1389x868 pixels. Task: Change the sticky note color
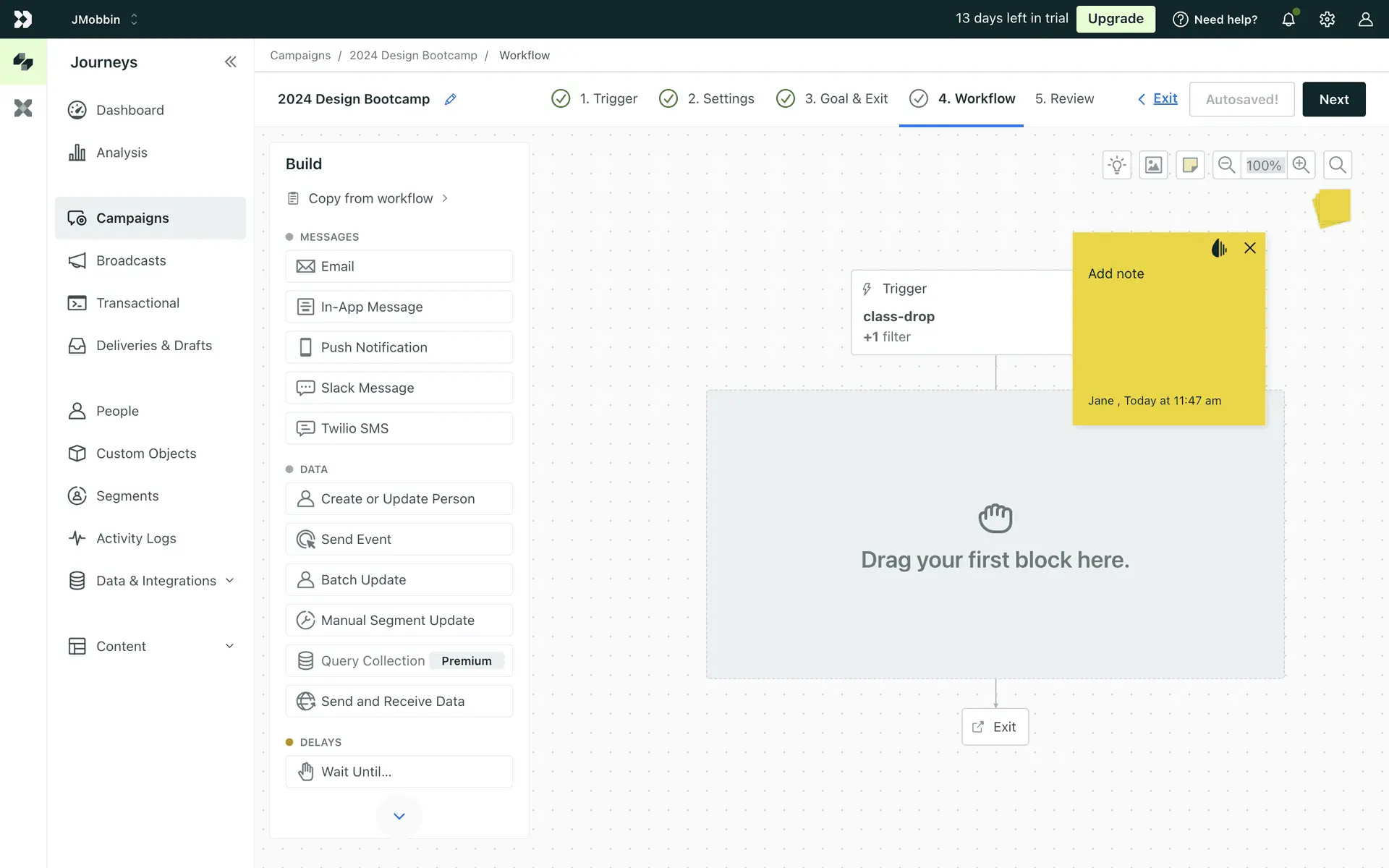[1219, 248]
